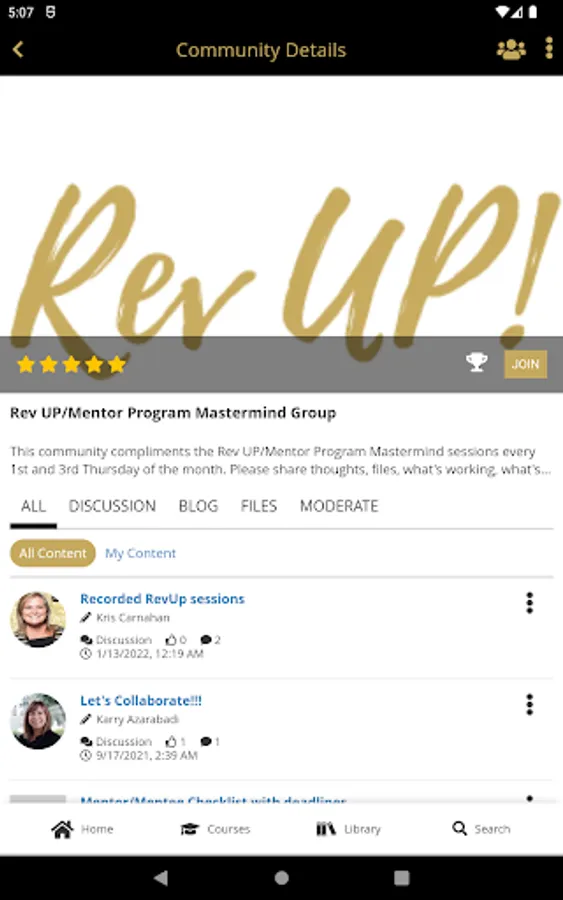Open community members group icon
Screen dimensions: 563x900
[511, 49]
